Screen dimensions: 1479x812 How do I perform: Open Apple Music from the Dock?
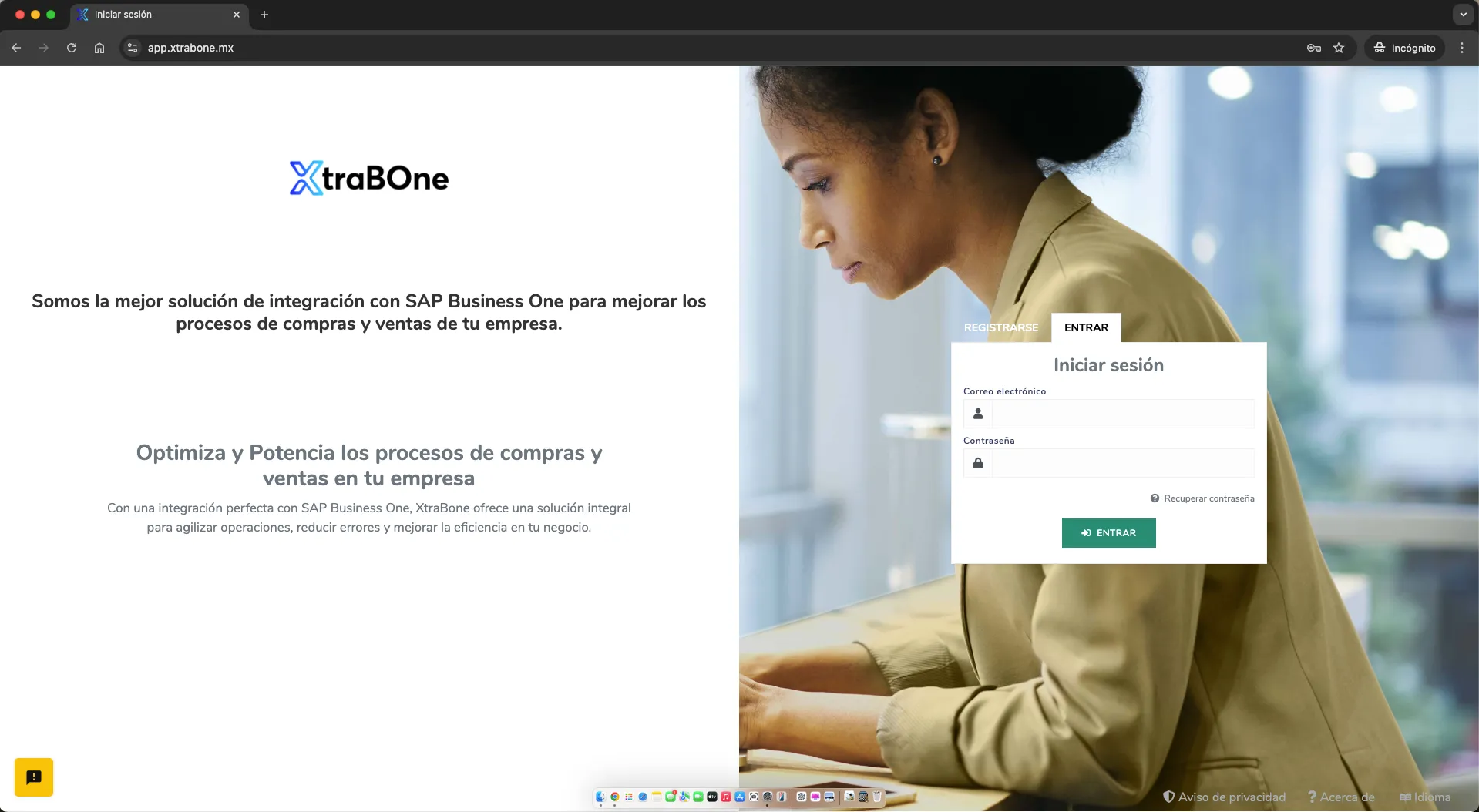point(725,798)
